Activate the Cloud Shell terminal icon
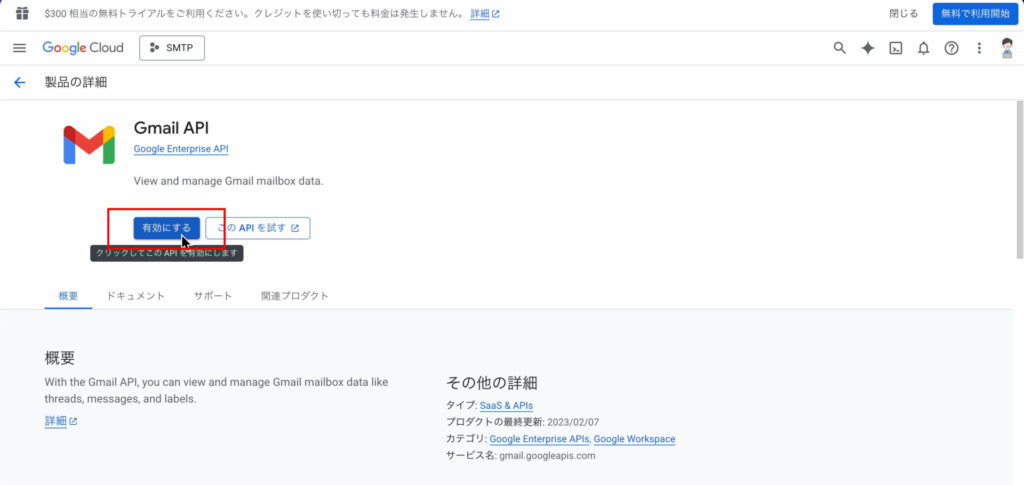1024x485 pixels. point(896,48)
